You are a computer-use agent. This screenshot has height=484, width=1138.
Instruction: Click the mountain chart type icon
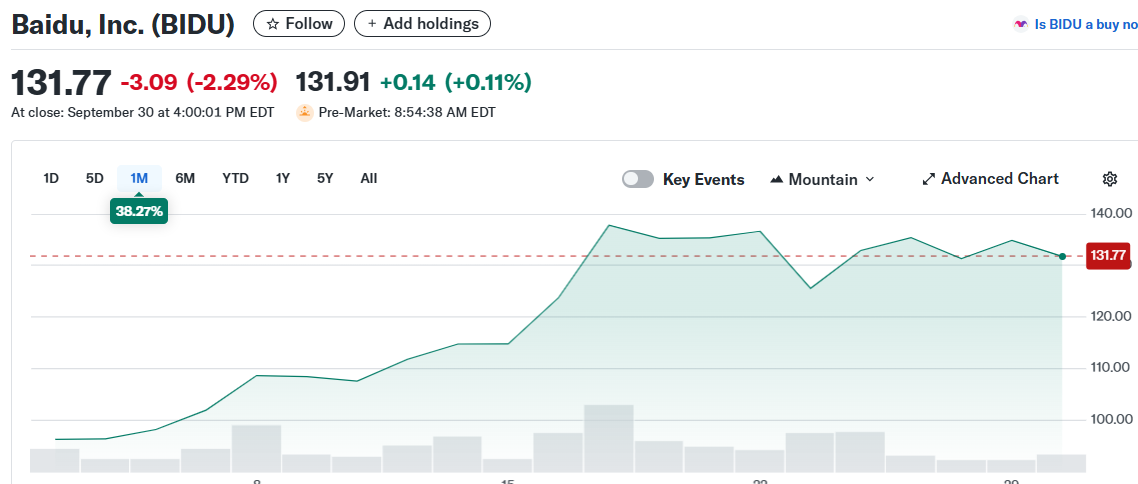click(x=776, y=180)
